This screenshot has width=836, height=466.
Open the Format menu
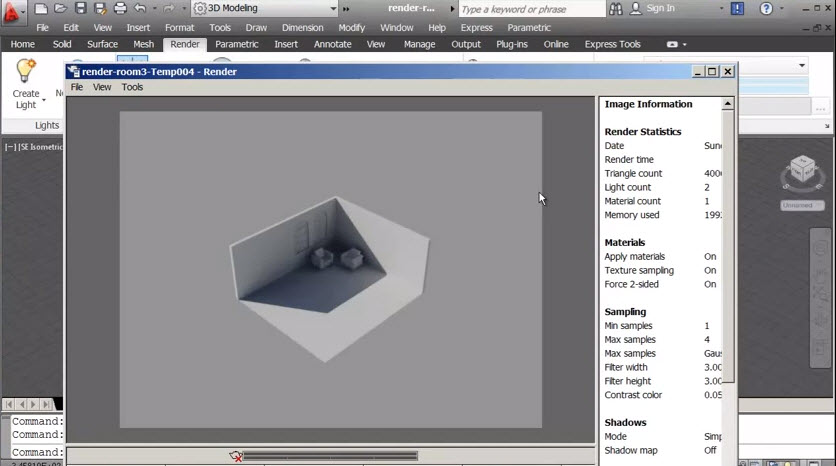179,28
